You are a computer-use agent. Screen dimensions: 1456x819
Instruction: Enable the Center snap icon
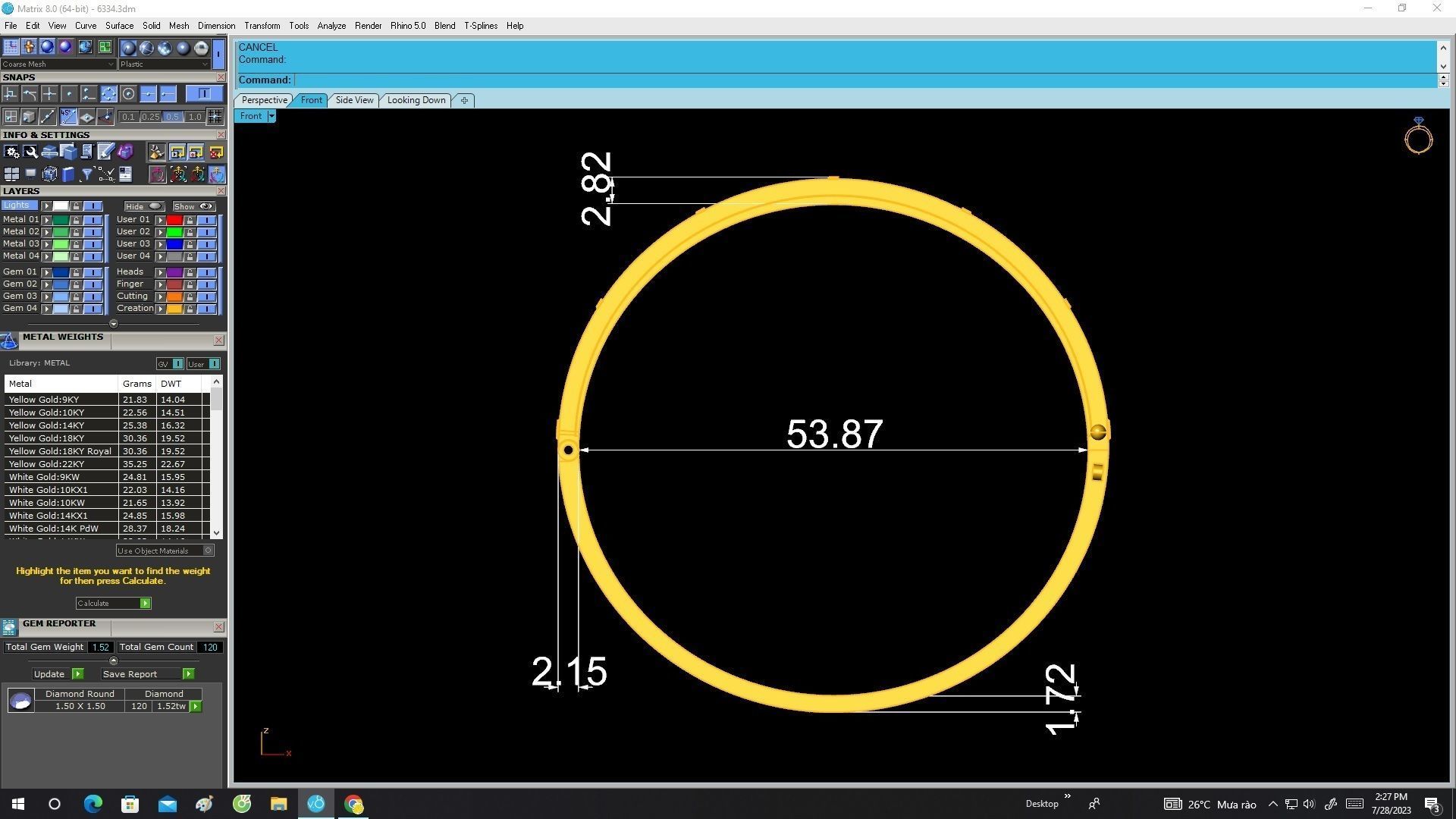(x=128, y=94)
